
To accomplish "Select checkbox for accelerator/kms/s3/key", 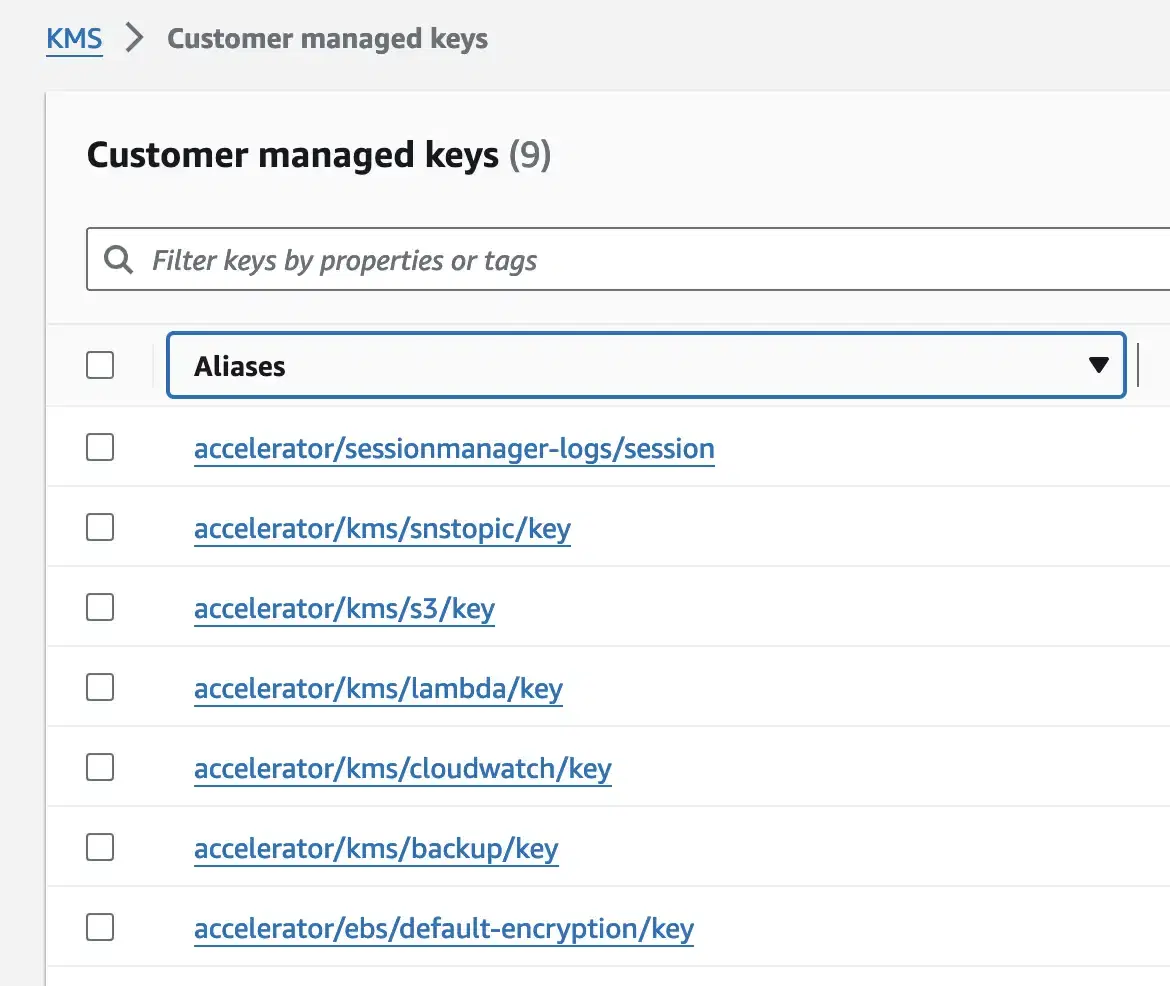I will pos(100,607).
